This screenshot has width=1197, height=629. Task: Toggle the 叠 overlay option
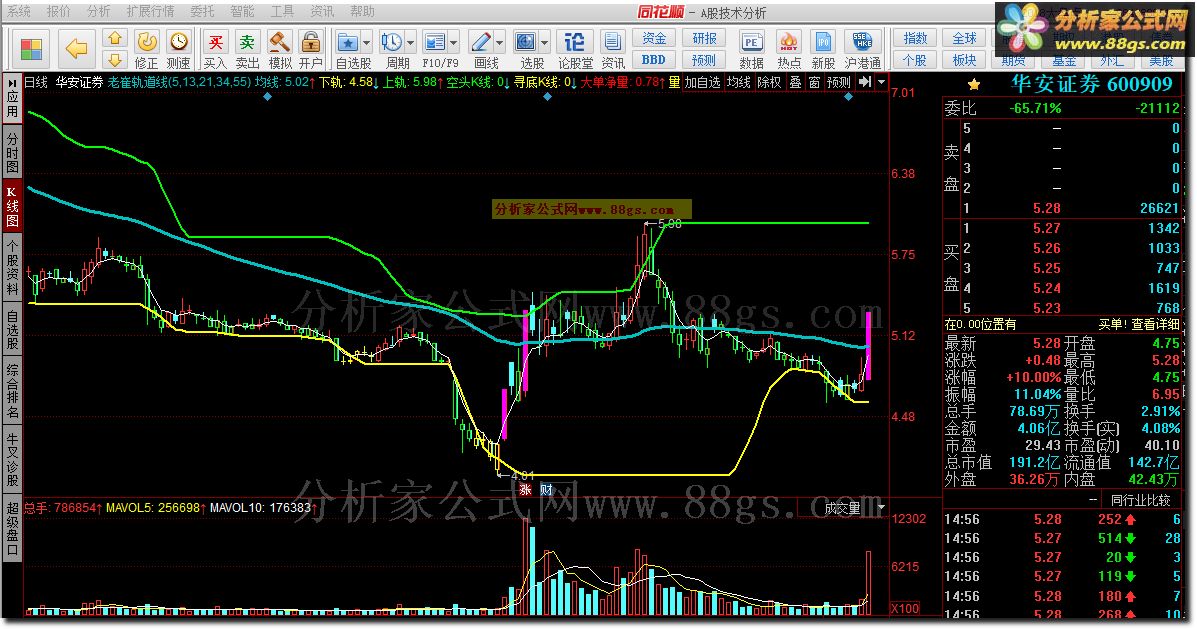pos(795,82)
